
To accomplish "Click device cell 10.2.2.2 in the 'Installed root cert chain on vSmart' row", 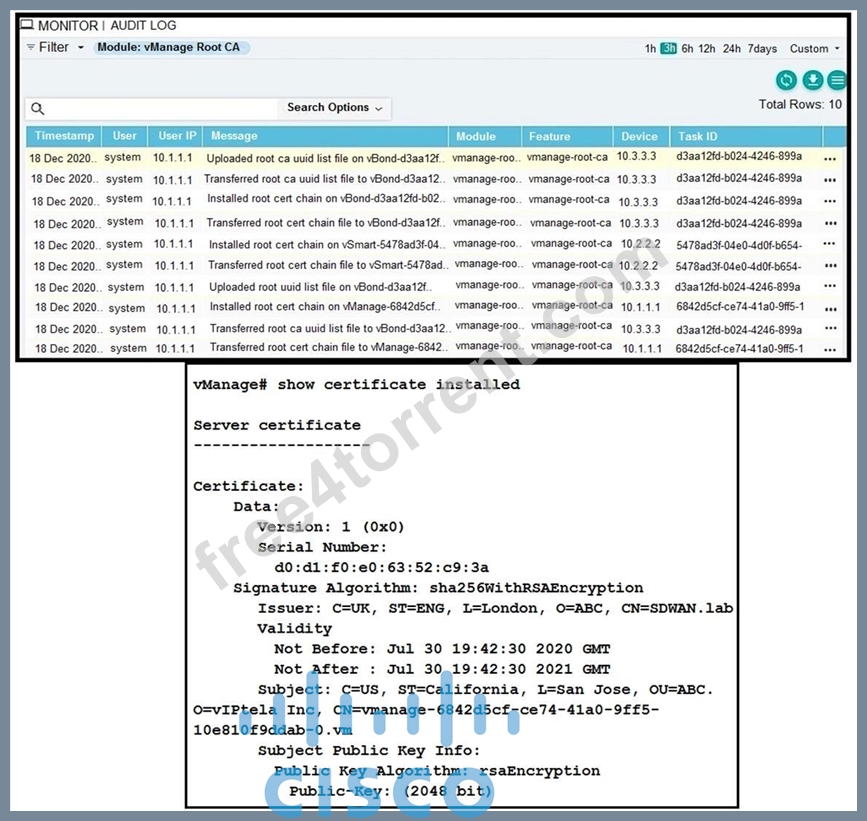I will click(x=640, y=244).
